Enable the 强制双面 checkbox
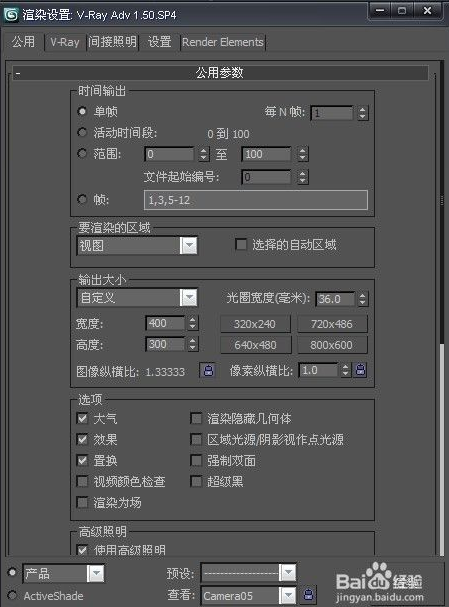Image resolution: width=449 pixels, height=607 pixels. pos(196,460)
